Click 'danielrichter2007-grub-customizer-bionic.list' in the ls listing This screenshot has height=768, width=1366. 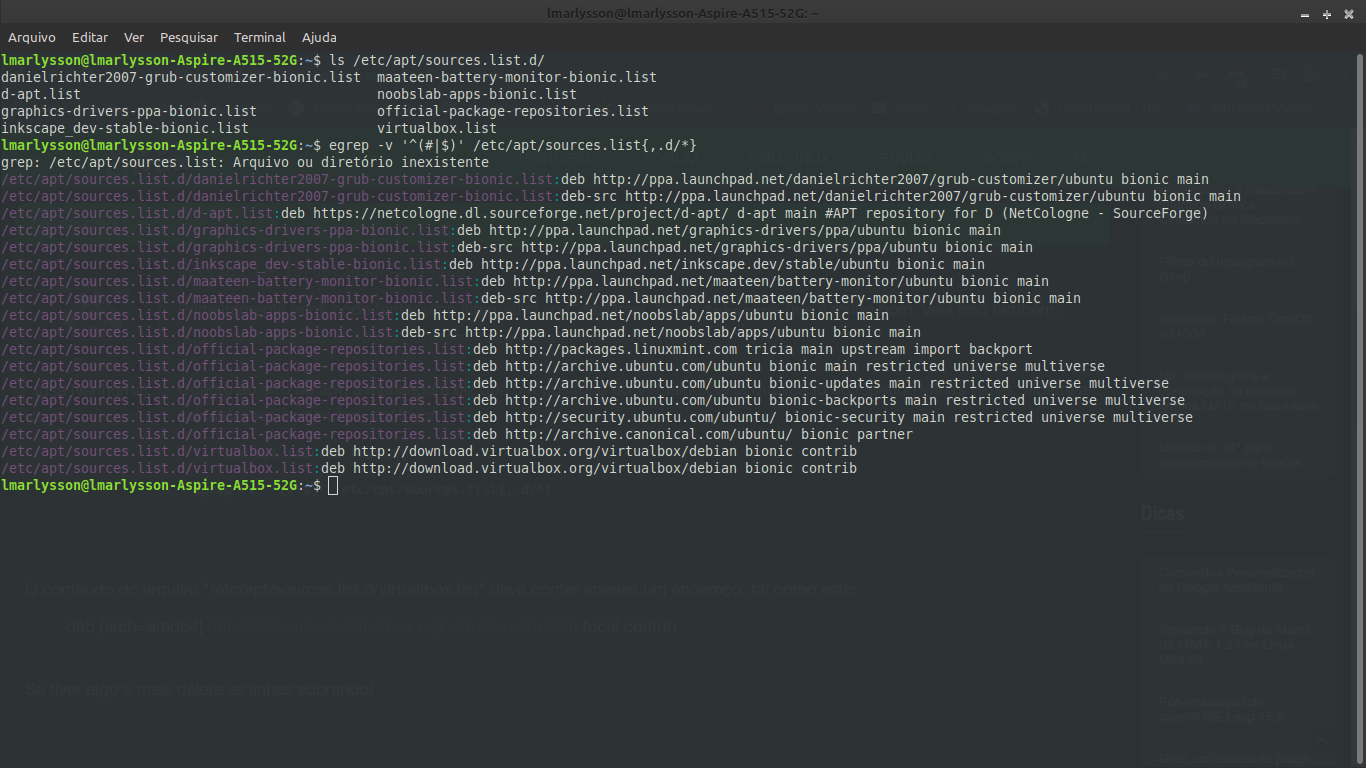pos(181,77)
